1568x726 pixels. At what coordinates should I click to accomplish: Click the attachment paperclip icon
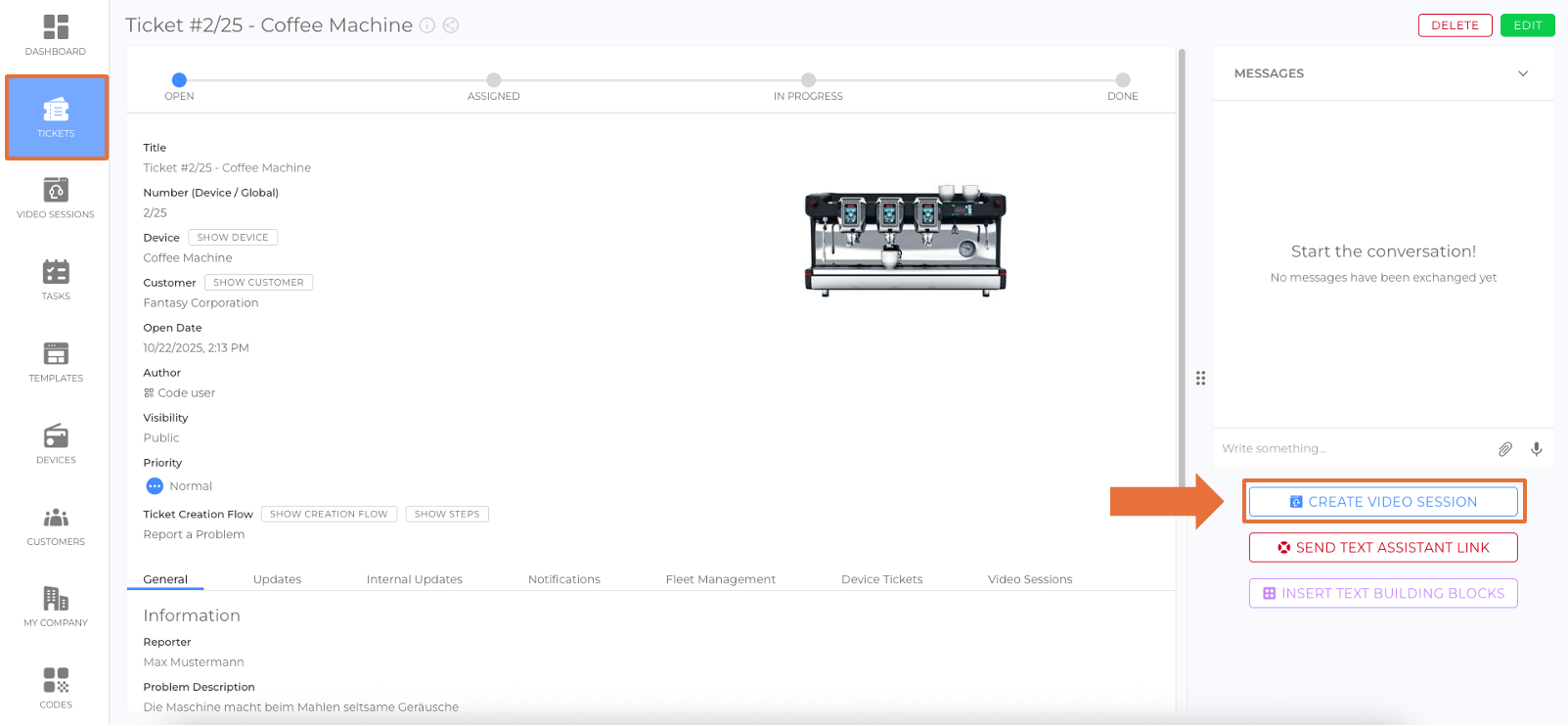[x=1504, y=449]
